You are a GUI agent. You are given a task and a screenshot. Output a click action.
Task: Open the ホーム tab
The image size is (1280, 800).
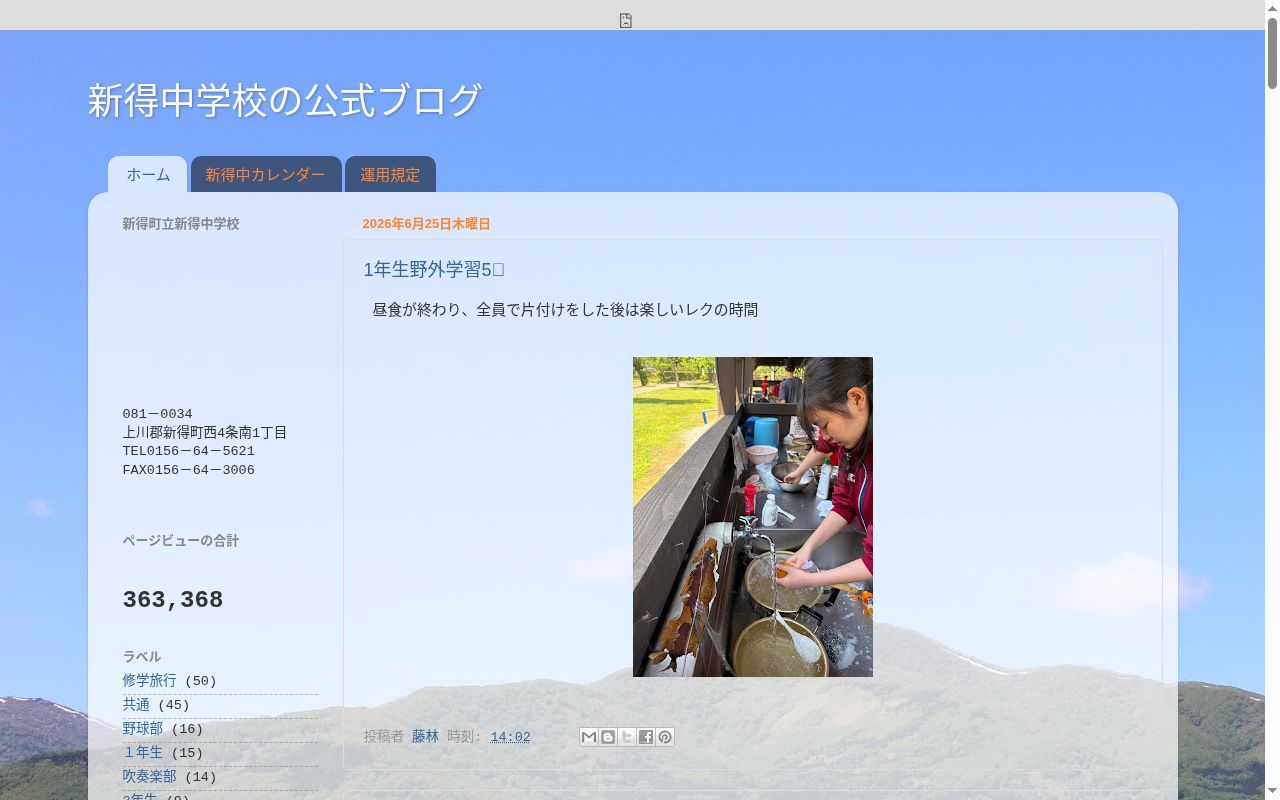148,174
